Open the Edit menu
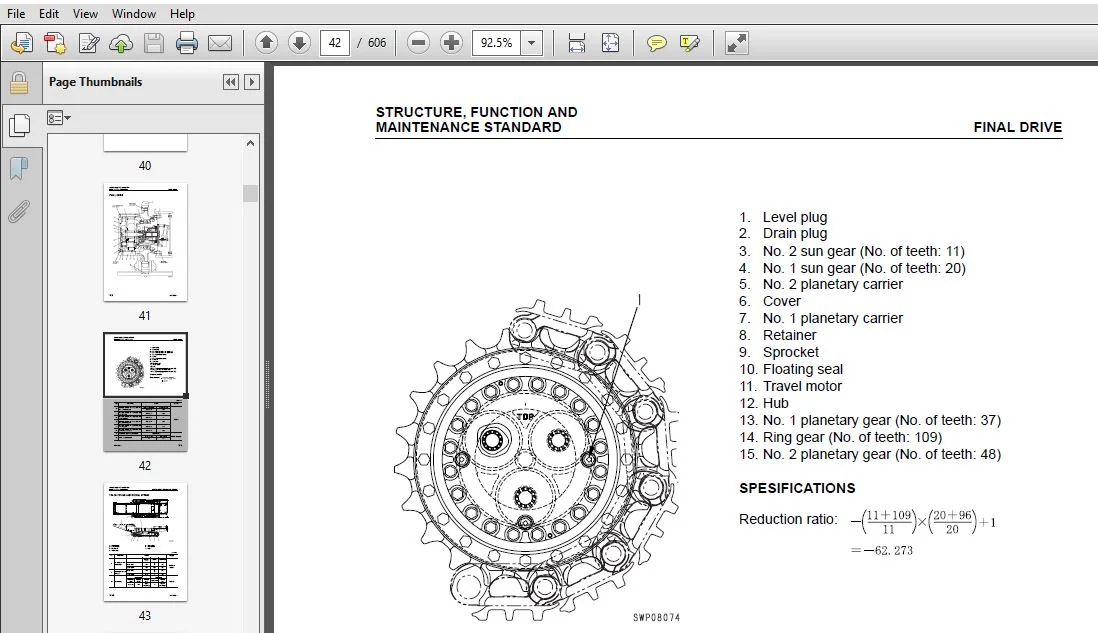Screen dimensions: 1098x633 pyautogui.click(x=49, y=13)
